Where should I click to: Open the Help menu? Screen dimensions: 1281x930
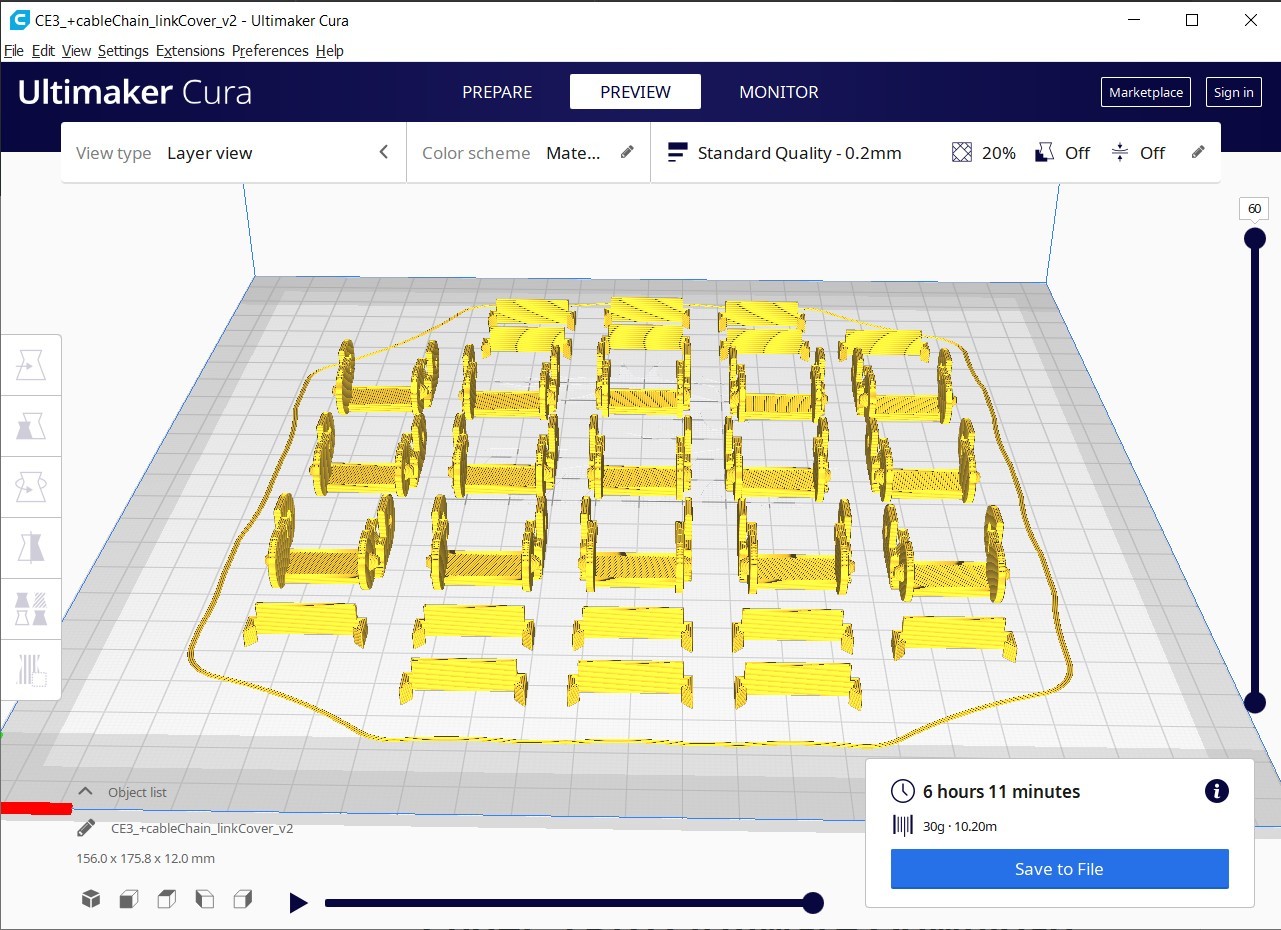pyautogui.click(x=329, y=51)
